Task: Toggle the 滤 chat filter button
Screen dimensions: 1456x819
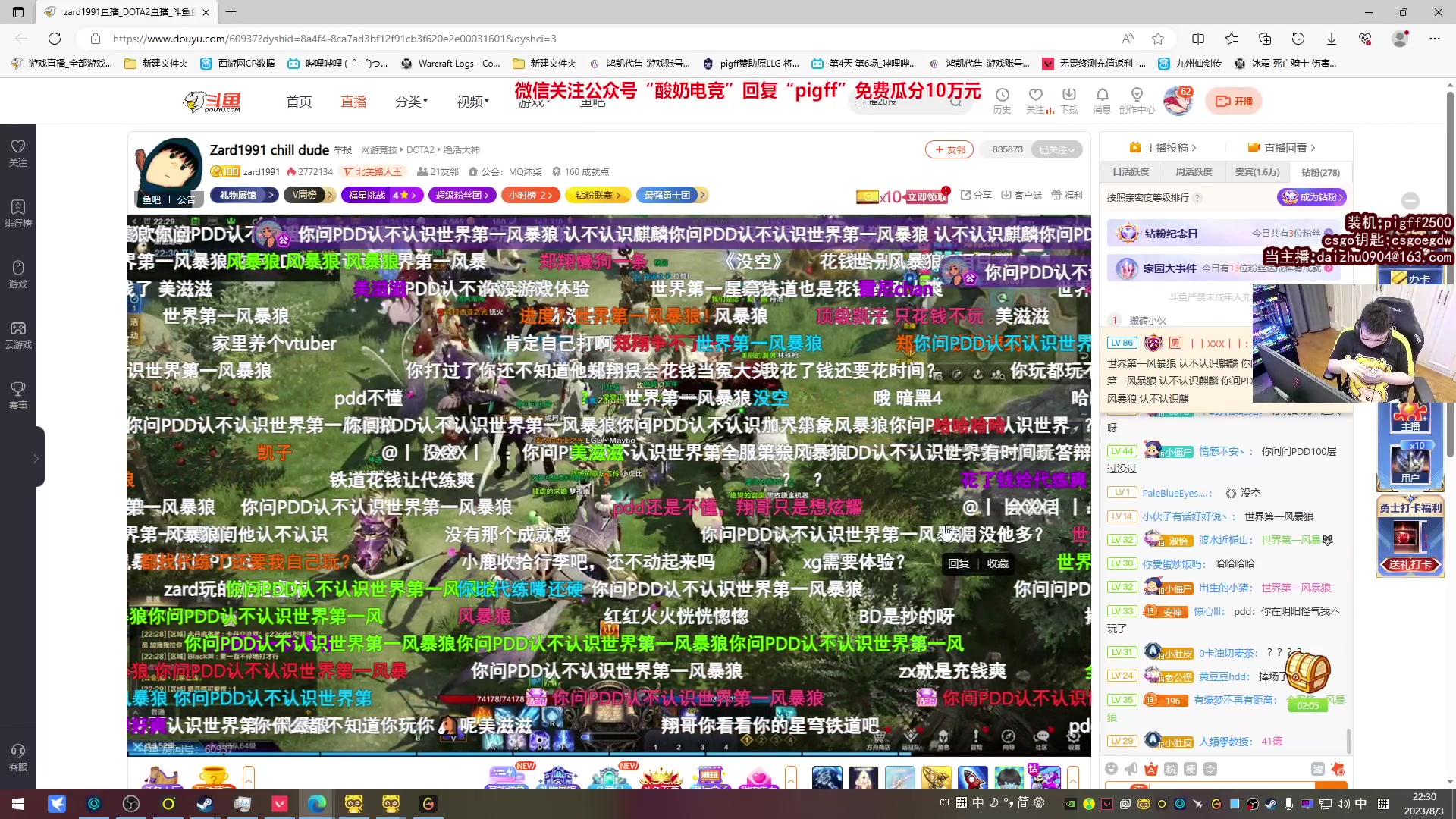Action: click(x=1318, y=769)
